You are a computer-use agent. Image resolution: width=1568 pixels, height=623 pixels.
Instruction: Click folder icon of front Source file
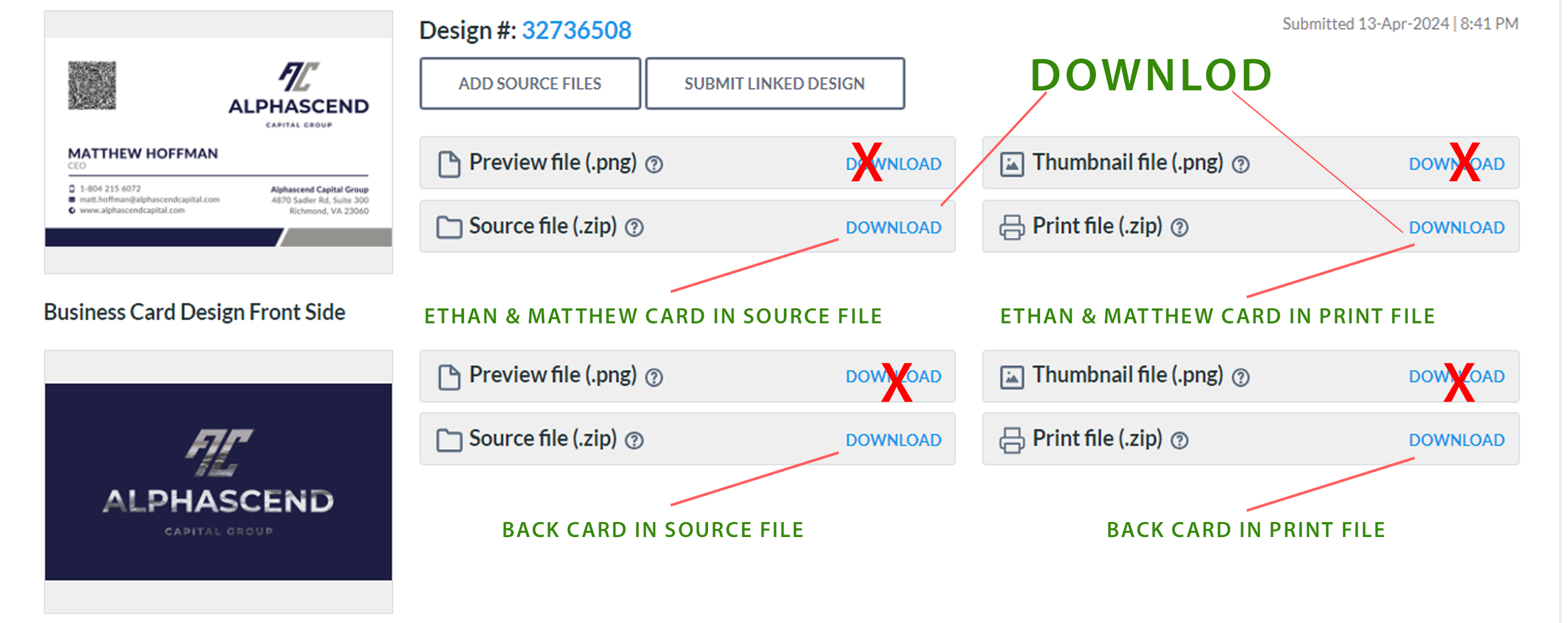click(x=449, y=227)
